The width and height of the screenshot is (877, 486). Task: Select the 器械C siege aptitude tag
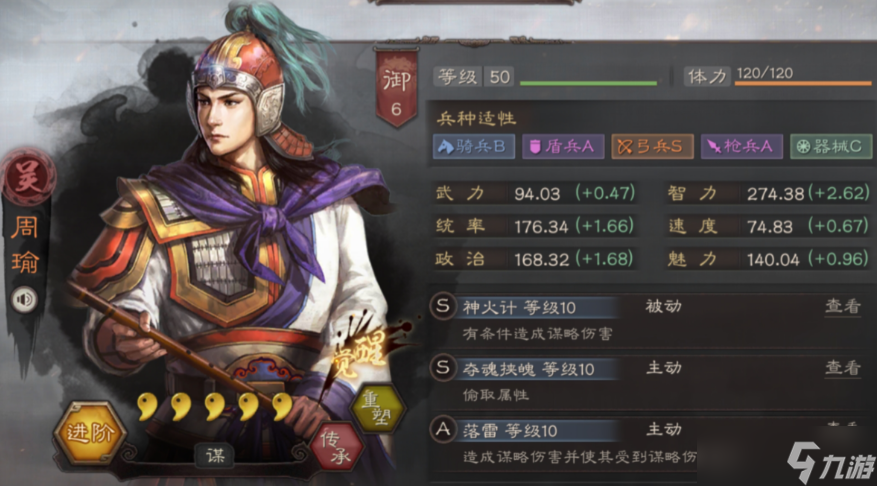(x=831, y=147)
